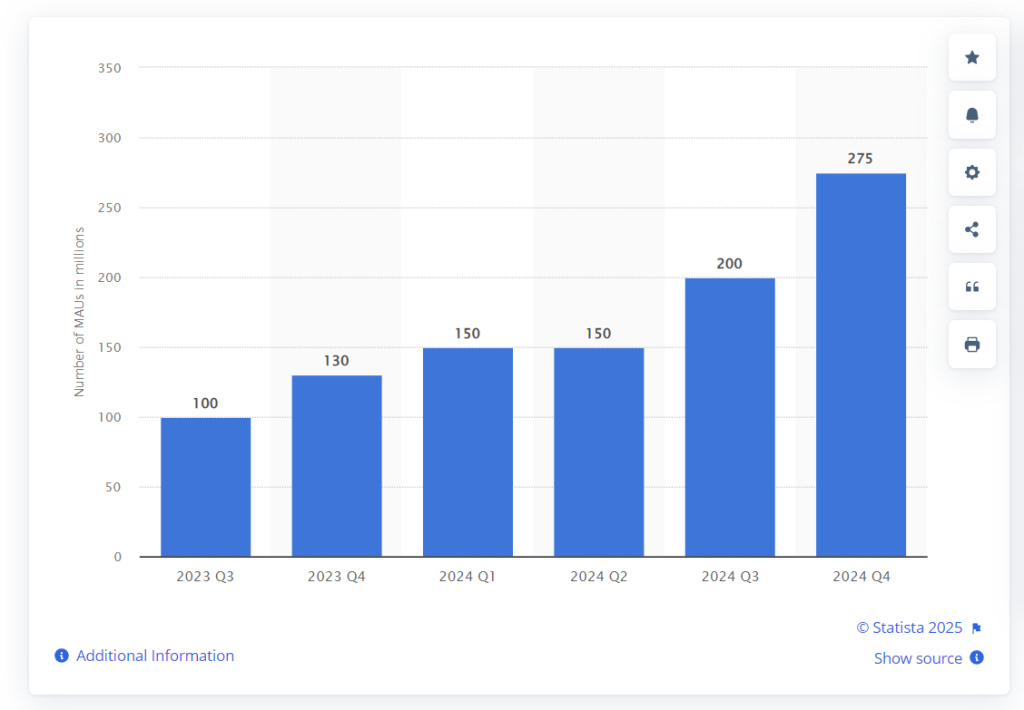Image resolution: width=1024 pixels, height=710 pixels.
Task: Click the 2024 Q2 bar
Action: tap(599, 452)
